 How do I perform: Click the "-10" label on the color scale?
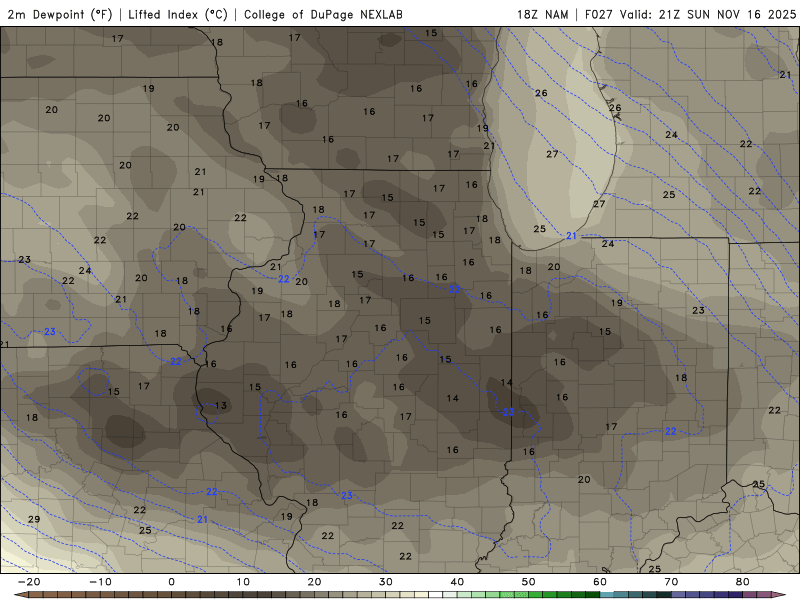point(100,582)
